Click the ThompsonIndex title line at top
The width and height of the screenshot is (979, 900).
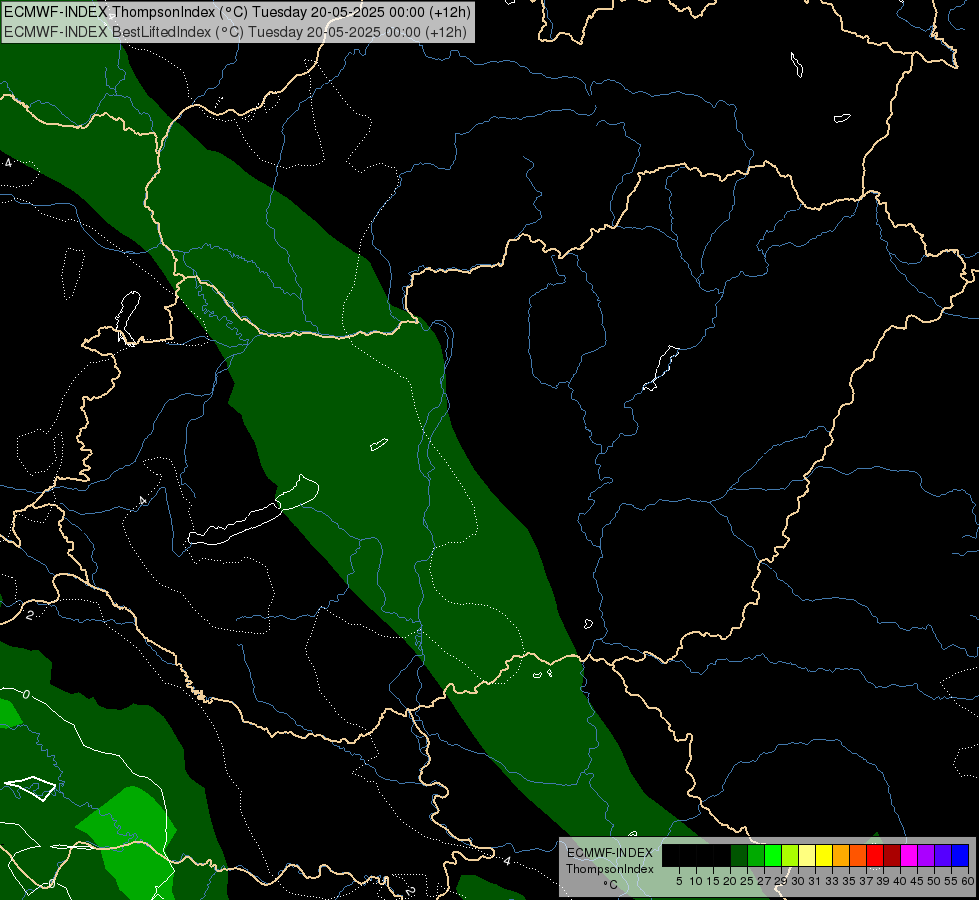(237, 12)
